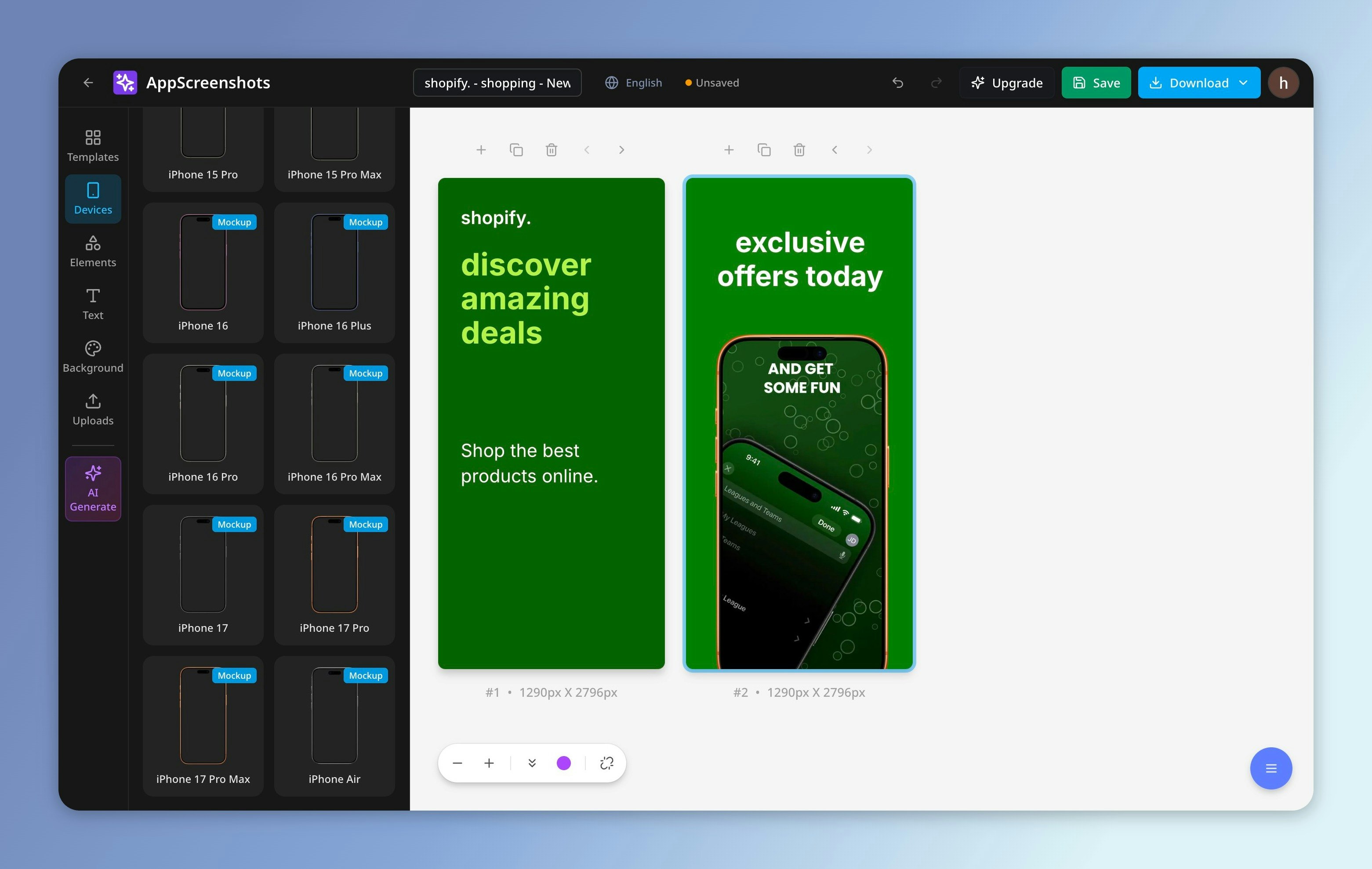This screenshot has width=1372, height=869.
Task: Save the project
Action: tap(1096, 83)
